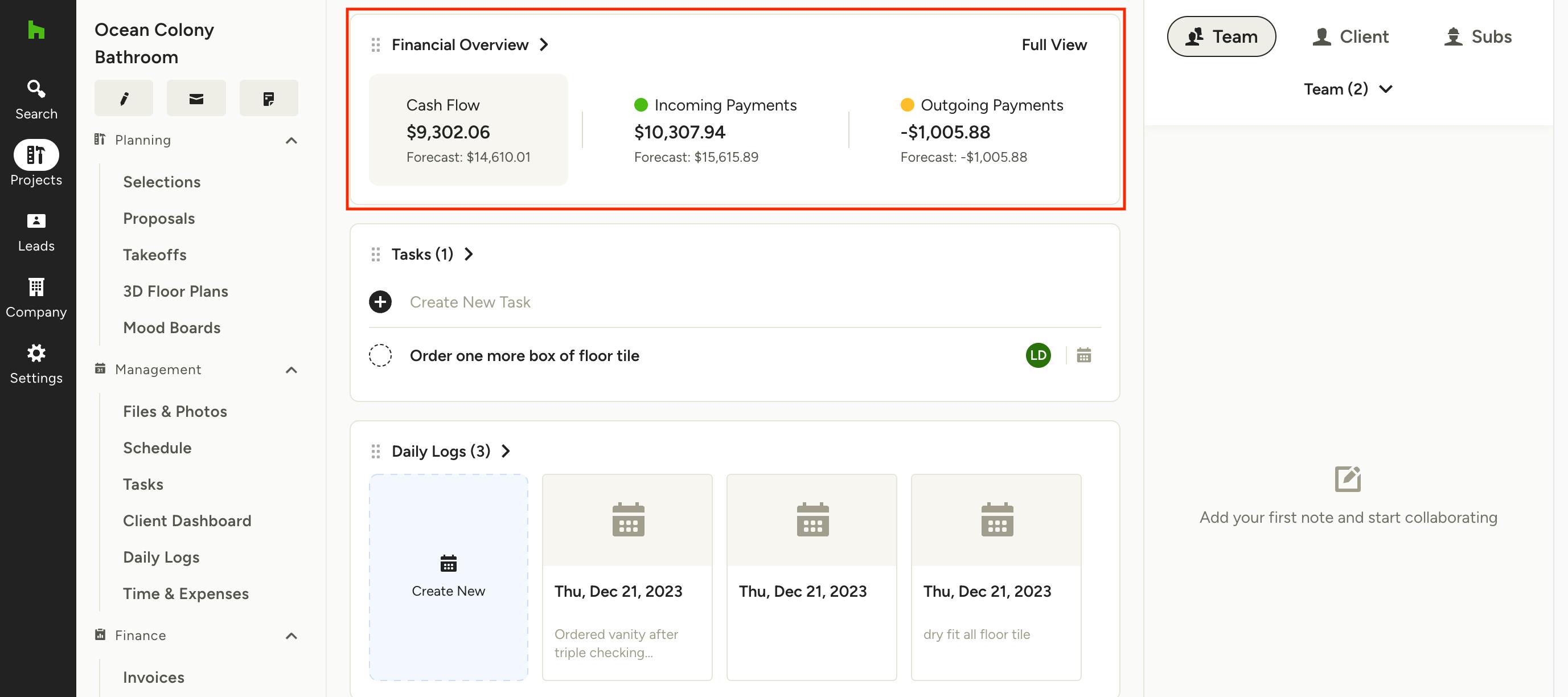Screen dimensions: 1568x697
Task: Open Tasks in the Management menu
Action: pos(143,485)
